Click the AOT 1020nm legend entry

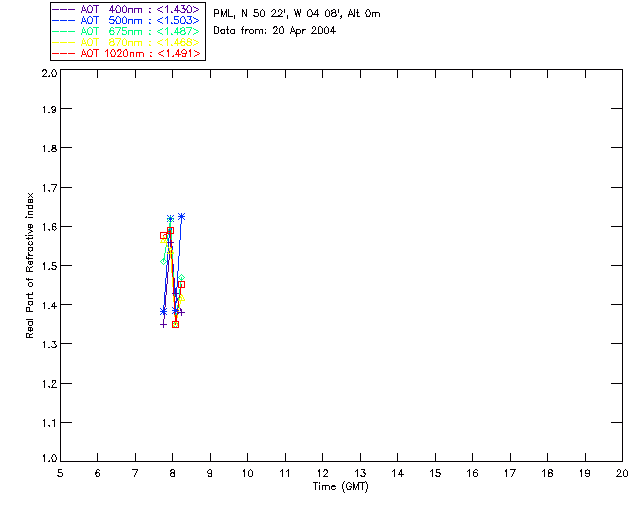tap(126, 53)
